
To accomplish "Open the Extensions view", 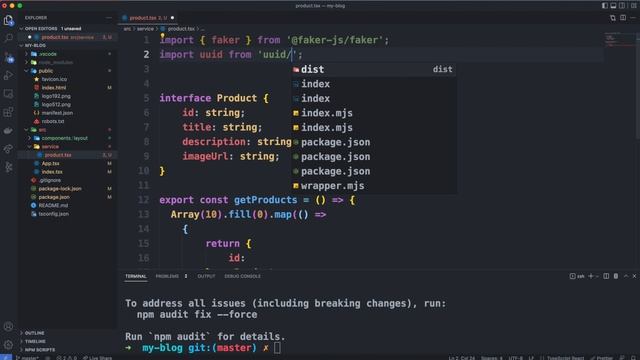I will pos(8,112).
